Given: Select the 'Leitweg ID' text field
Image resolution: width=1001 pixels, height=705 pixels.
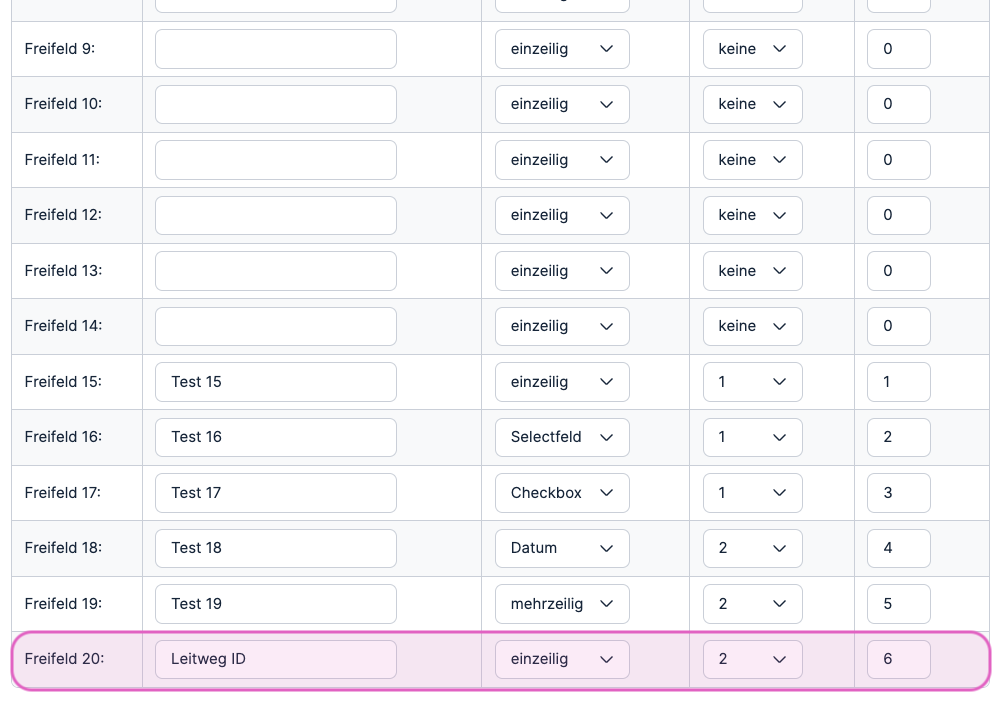Looking at the screenshot, I should [x=276, y=659].
